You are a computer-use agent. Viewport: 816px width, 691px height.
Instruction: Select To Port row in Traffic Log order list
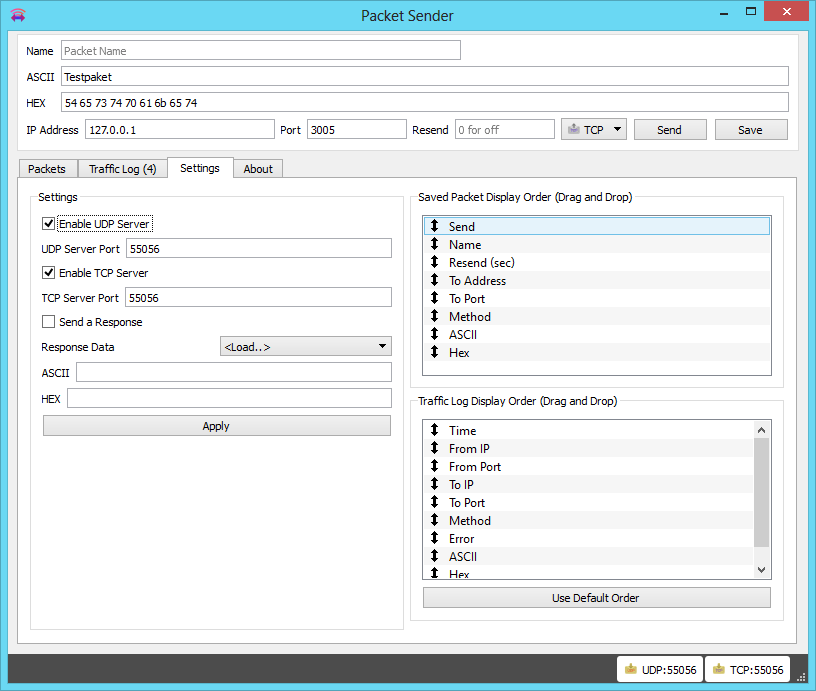coord(589,503)
